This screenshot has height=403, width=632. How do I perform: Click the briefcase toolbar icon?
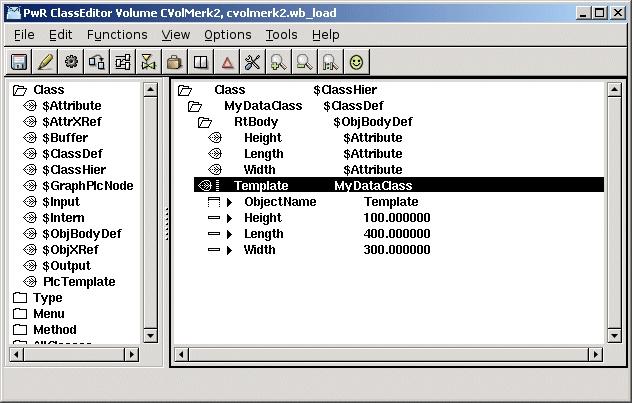[175, 62]
